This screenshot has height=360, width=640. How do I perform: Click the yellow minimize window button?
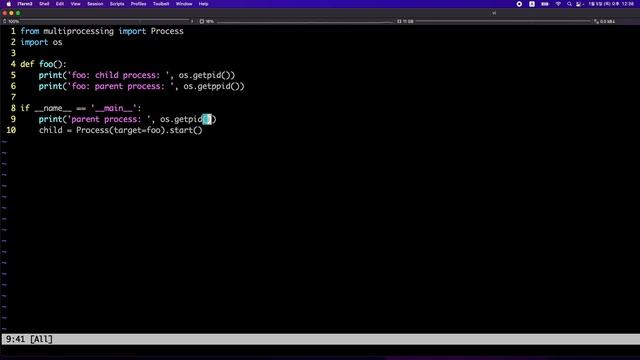pos(11,13)
